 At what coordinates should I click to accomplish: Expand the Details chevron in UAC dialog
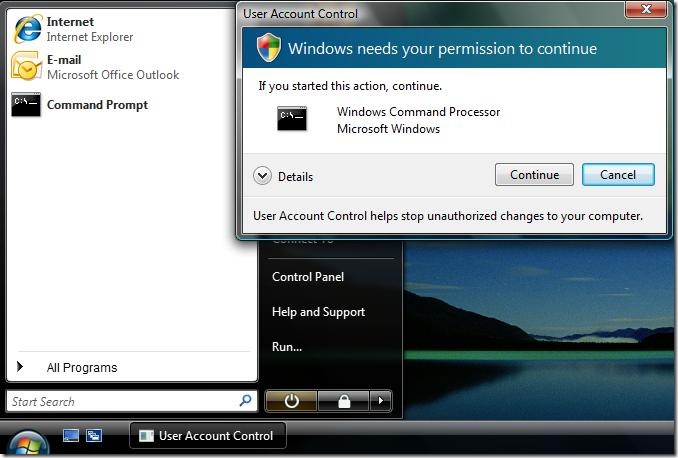pyautogui.click(x=262, y=176)
